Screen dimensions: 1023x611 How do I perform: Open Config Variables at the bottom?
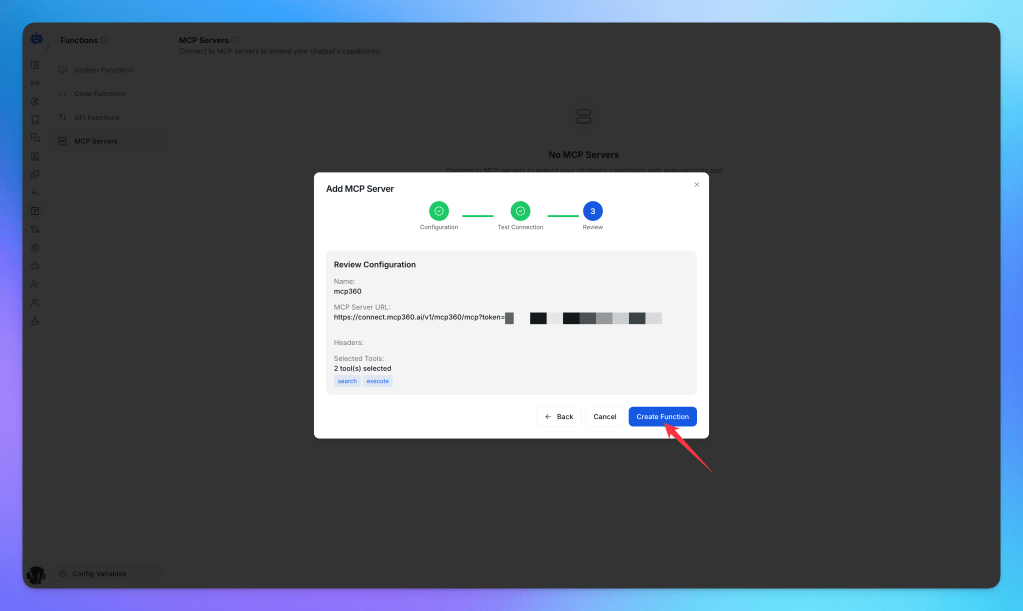[99, 574]
